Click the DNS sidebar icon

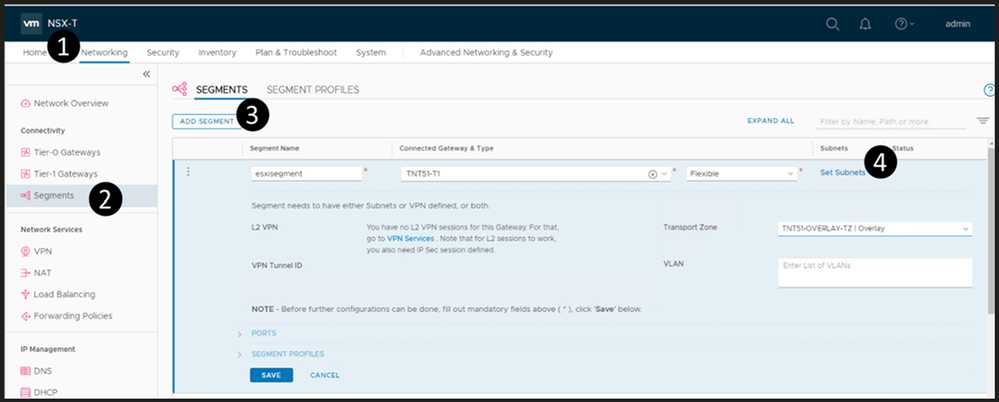point(25,371)
